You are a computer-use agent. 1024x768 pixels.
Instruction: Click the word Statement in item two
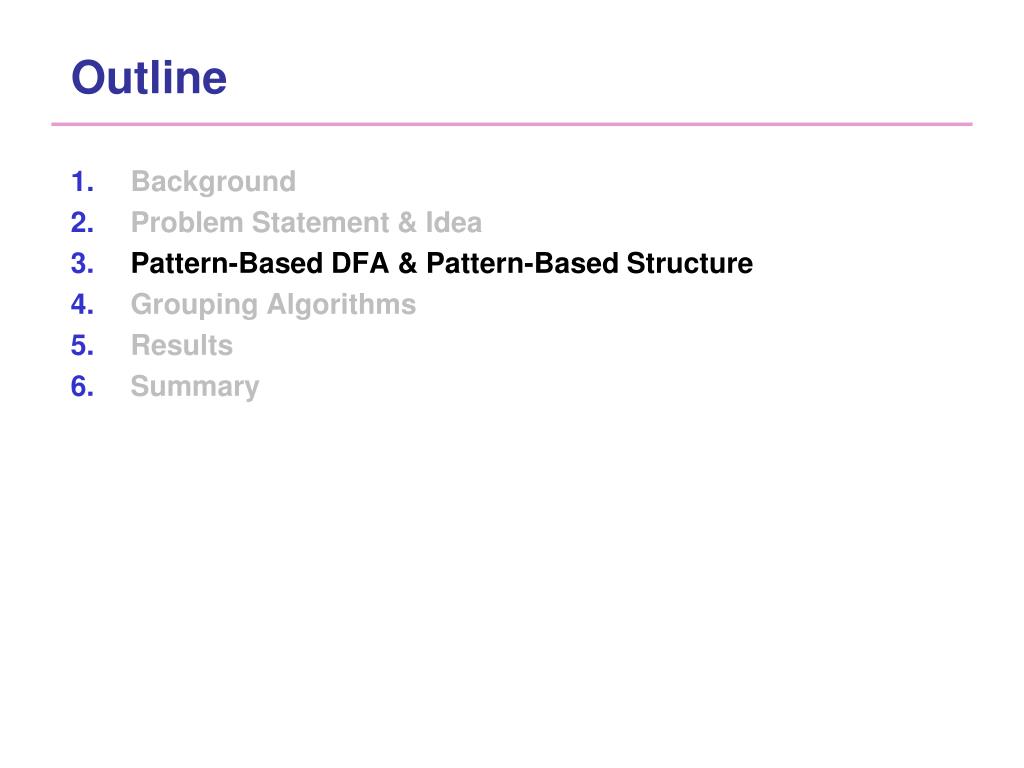[x=321, y=223]
